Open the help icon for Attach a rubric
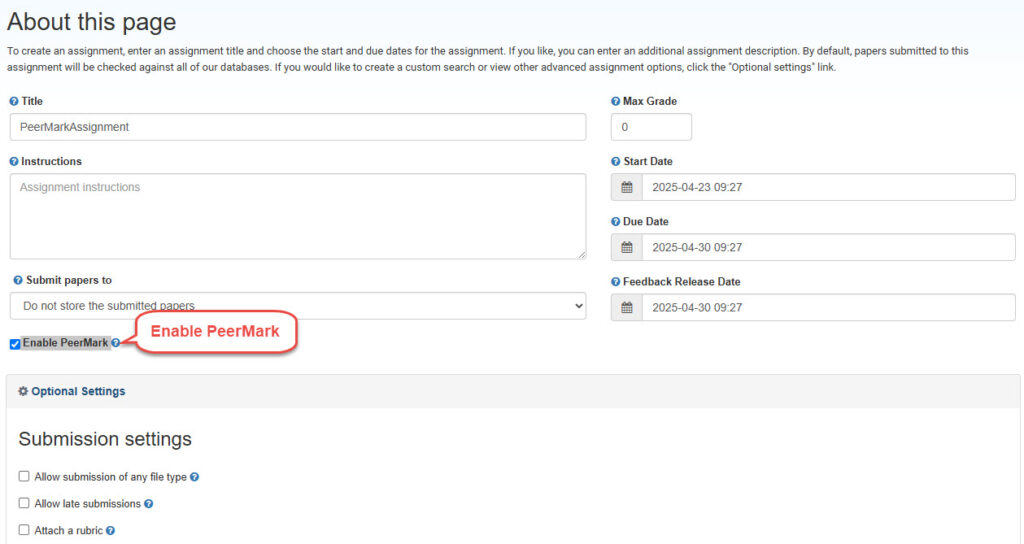This screenshot has height=544, width=1024. click(x=110, y=531)
